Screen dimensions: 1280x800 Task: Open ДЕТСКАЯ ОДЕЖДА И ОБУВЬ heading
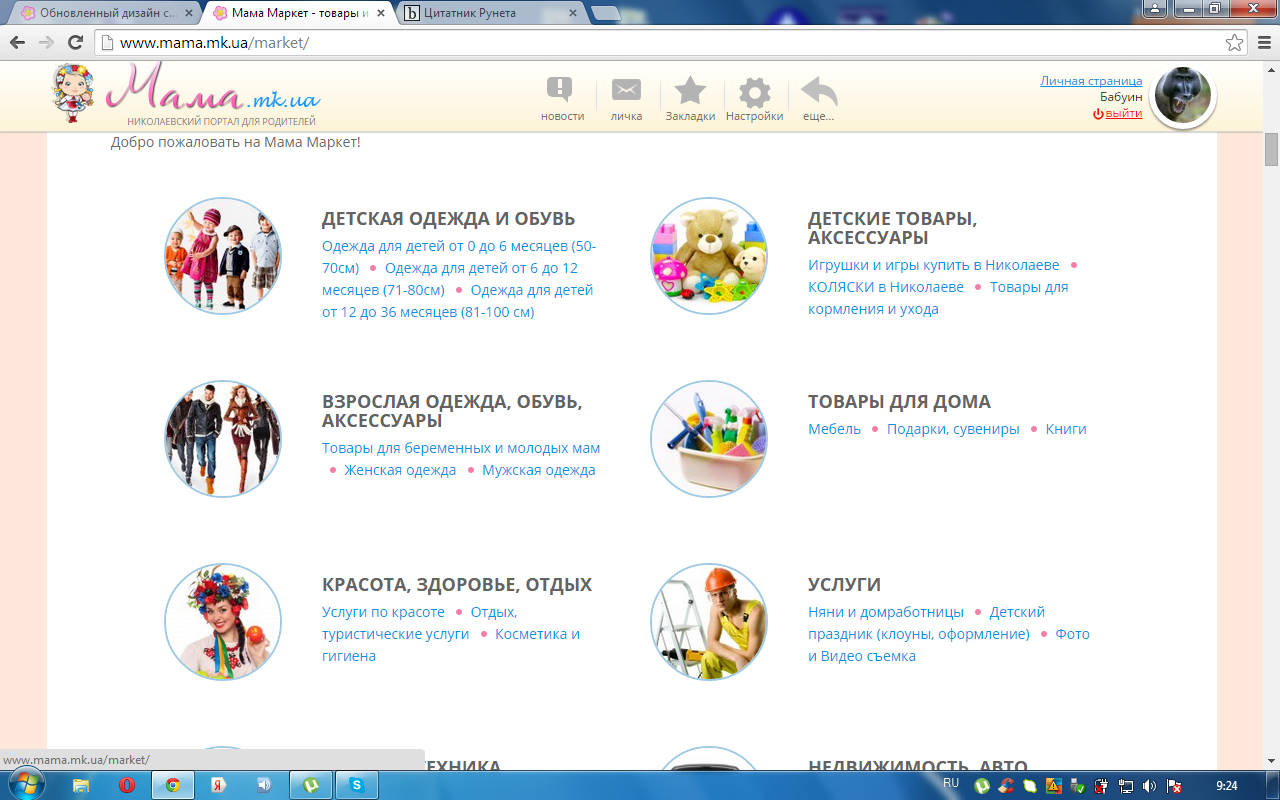click(x=448, y=219)
